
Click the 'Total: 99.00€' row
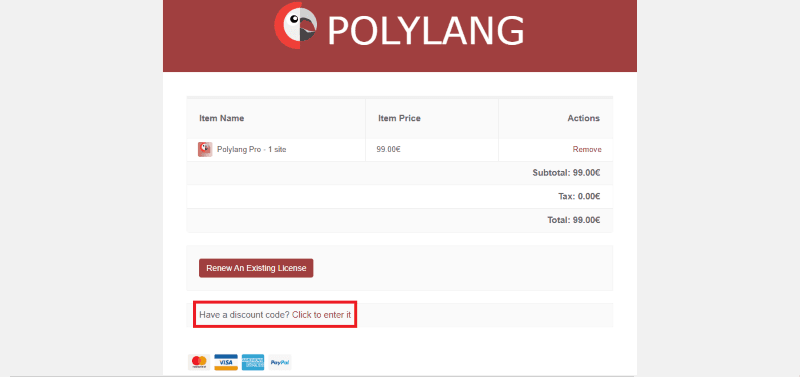tap(399, 220)
